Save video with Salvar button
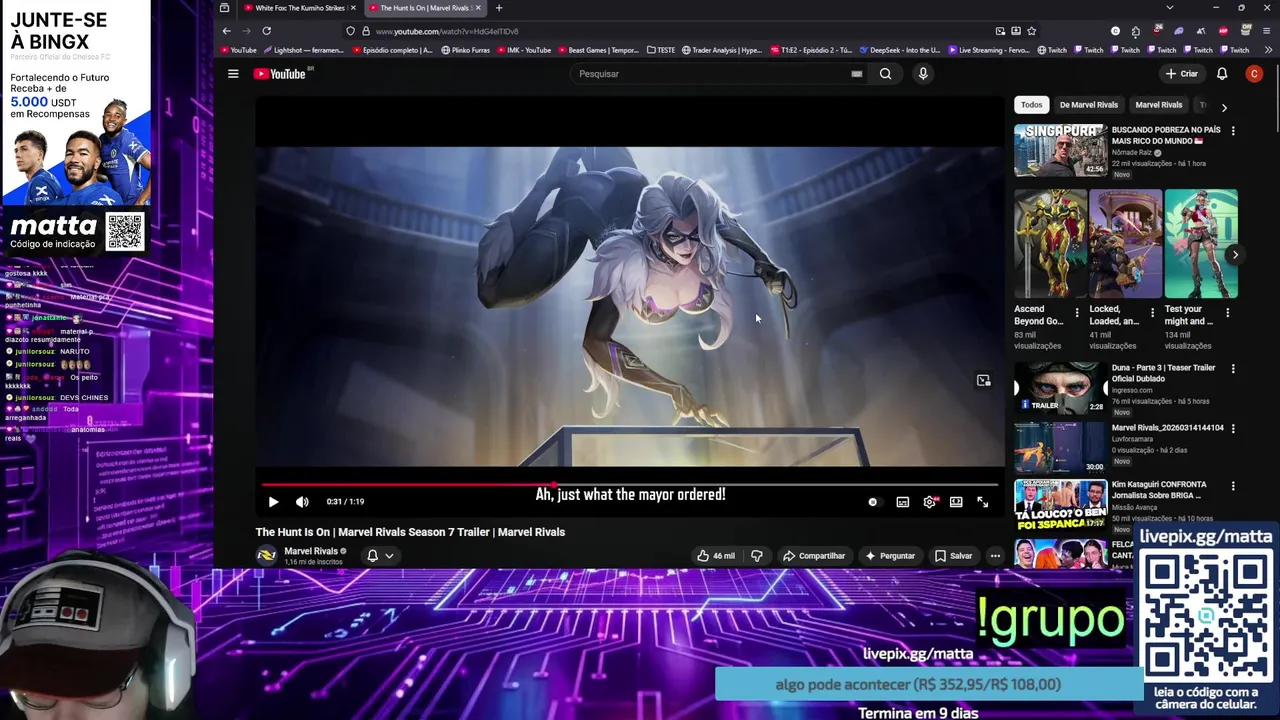This screenshot has height=720, width=1280. tap(954, 556)
